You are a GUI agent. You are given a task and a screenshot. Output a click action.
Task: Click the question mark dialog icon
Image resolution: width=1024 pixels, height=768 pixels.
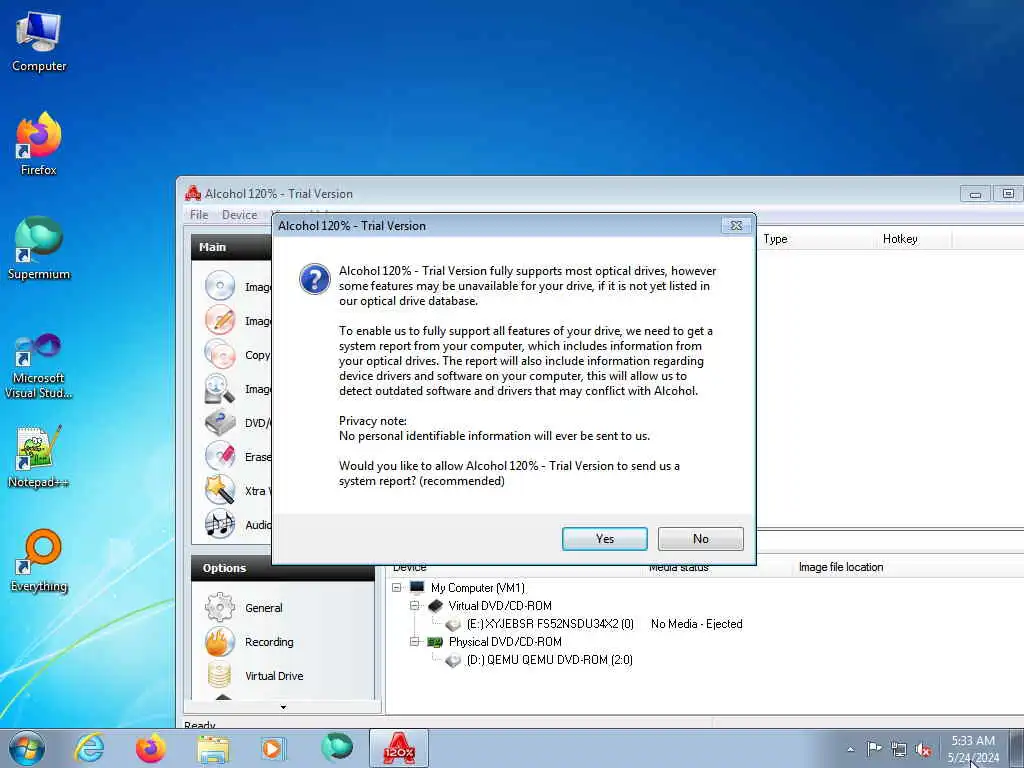tap(314, 280)
